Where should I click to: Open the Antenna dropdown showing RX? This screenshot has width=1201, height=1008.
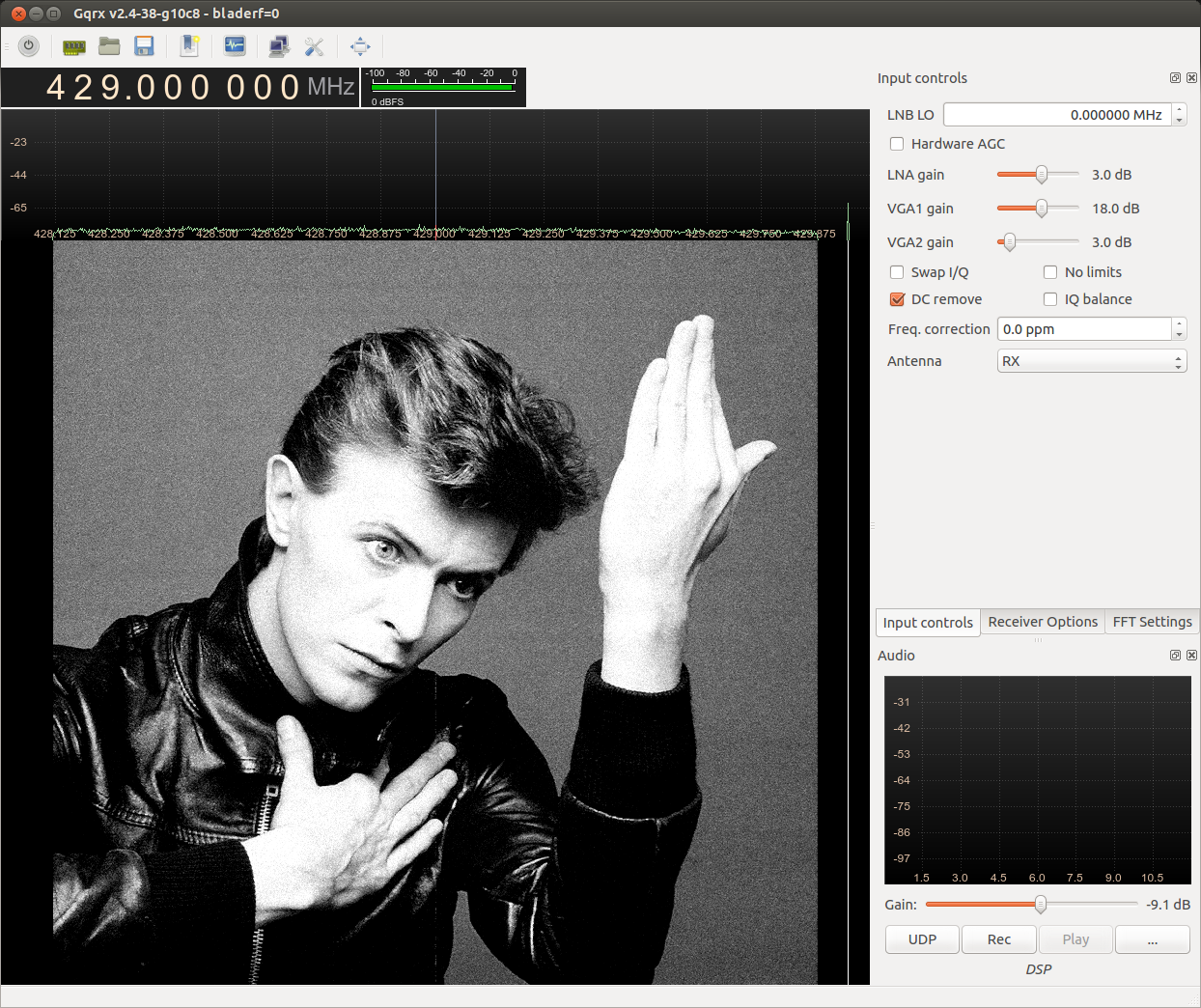pos(1091,361)
